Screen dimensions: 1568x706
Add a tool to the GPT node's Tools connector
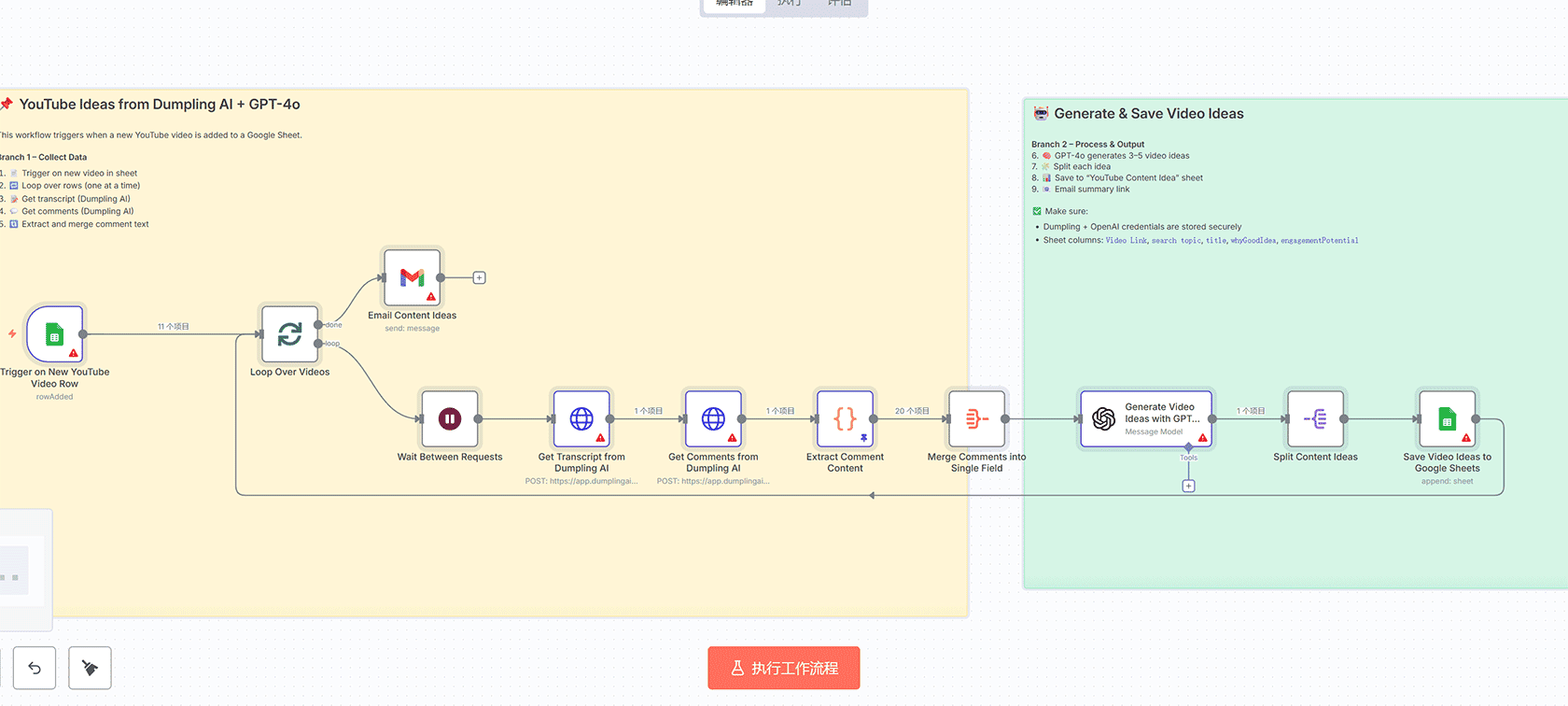(x=1188, y=486)
